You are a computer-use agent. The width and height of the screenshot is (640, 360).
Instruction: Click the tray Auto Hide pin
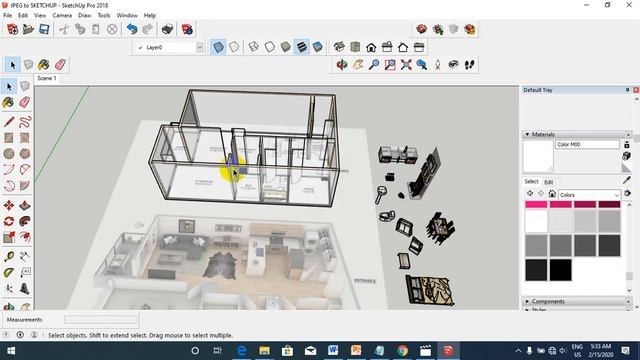627,90
